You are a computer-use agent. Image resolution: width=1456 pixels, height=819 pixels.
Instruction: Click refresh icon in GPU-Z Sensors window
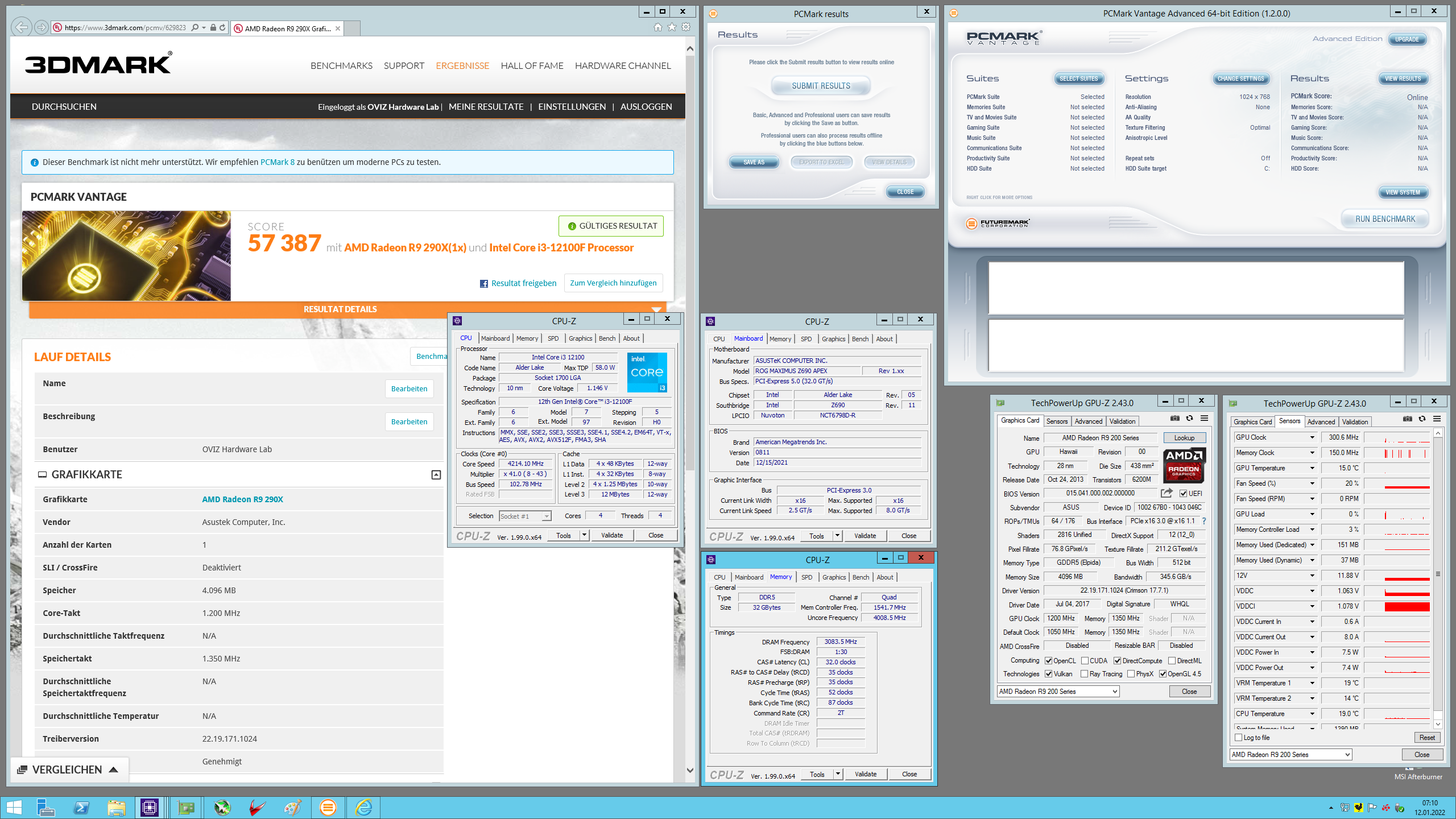[x=1422, y=419]
